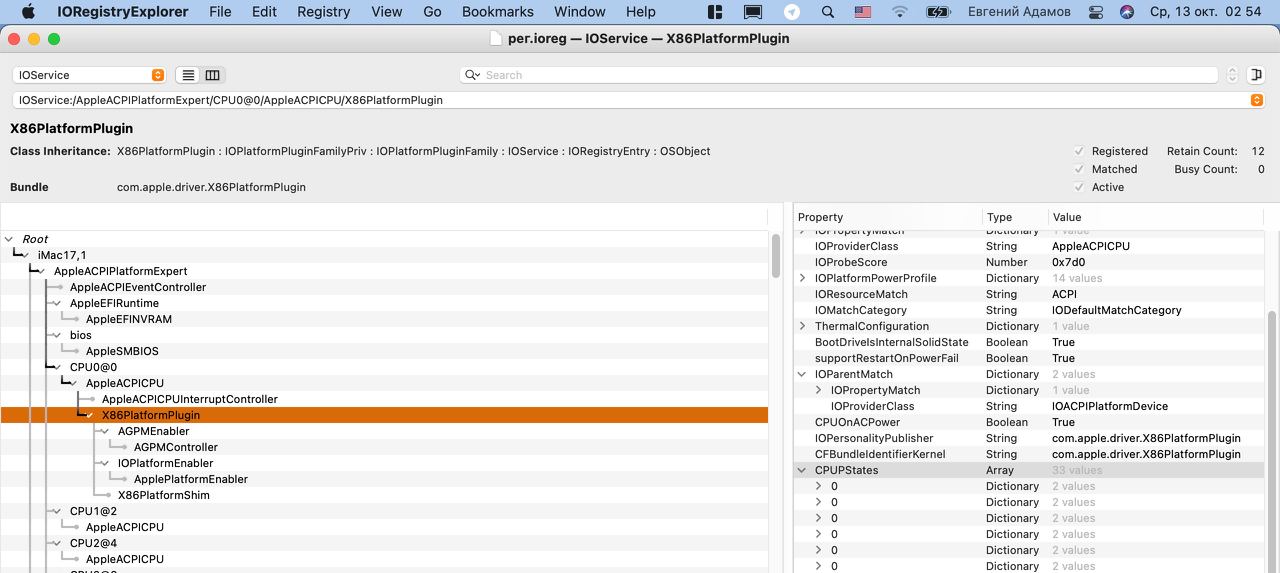Expand the ThermalConfiguration property
The image size is (1280, 573).
pyautogui.click(x=803, y=326)
